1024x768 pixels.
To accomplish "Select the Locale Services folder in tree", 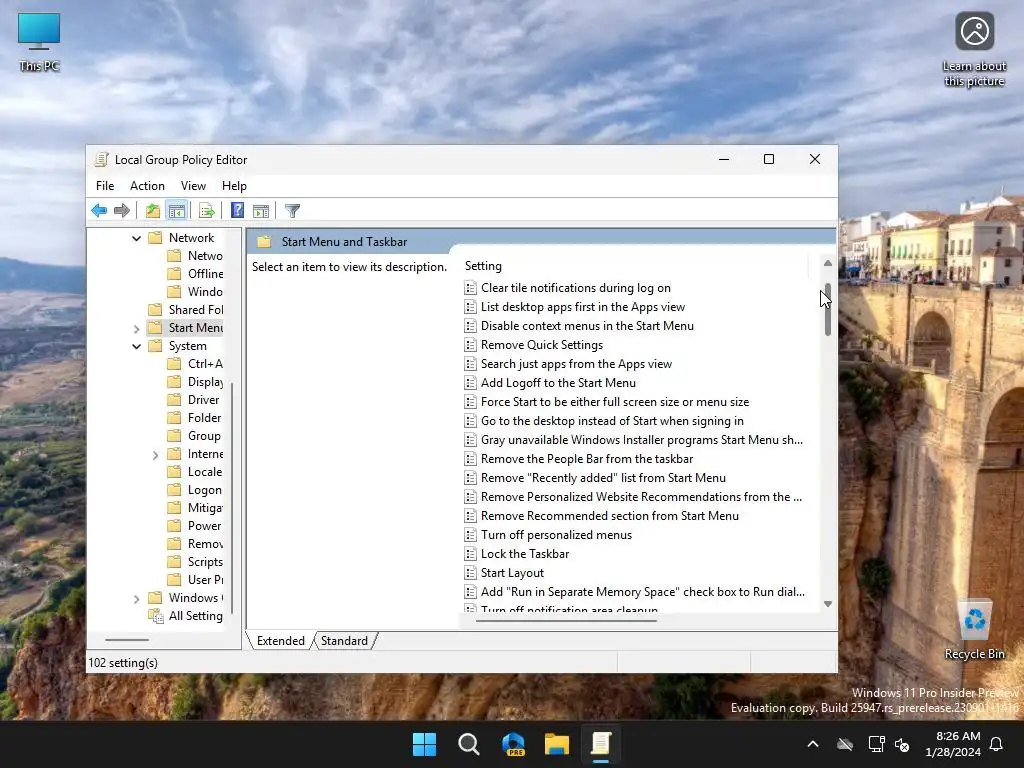I will click(x=195, y=472).
